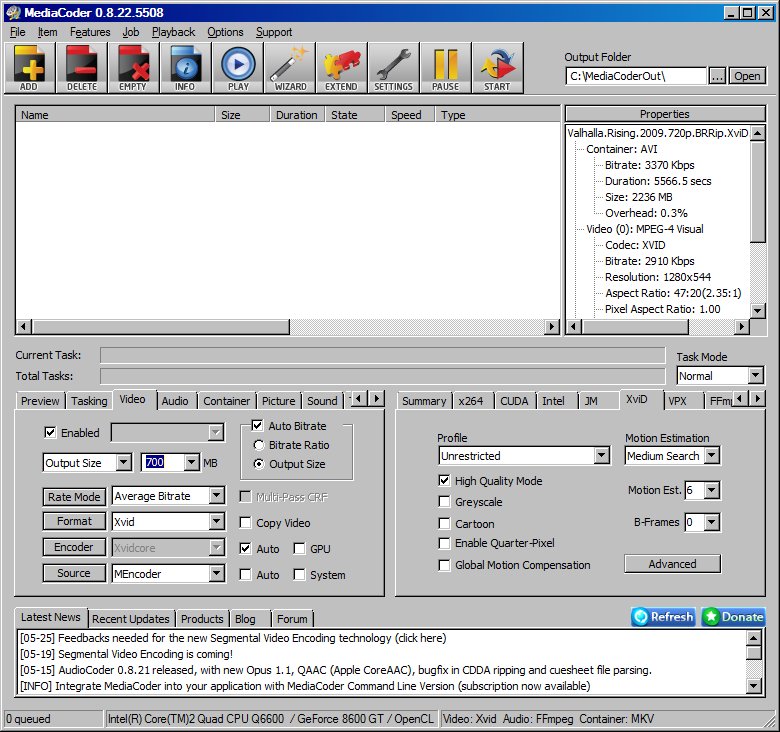780x732 pixels.
Task: Open the SETTINGS wrench icon
Action: click(x=393, y=68)
